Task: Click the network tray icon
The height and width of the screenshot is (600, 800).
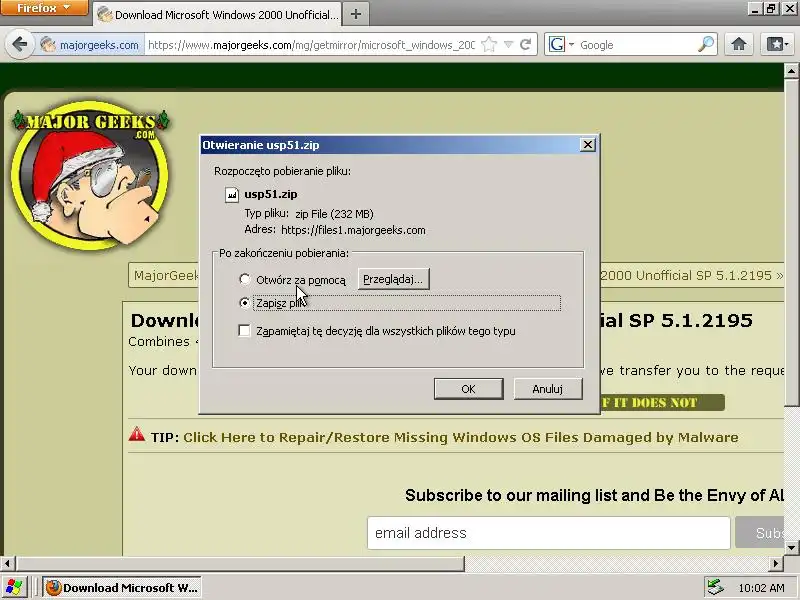Action: 715,588
